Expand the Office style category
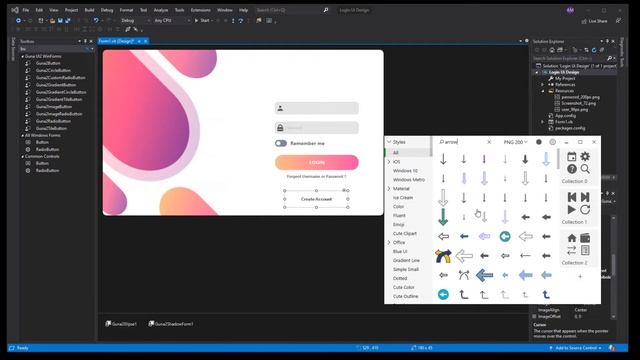The width and height of the screenshot is (640, 360). 389,242
